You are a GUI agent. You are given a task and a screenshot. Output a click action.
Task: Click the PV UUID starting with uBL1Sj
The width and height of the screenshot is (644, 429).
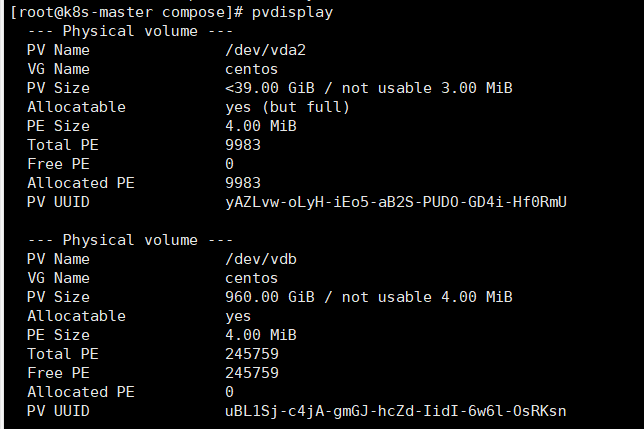pyautogui.click(x=397, y=411)
